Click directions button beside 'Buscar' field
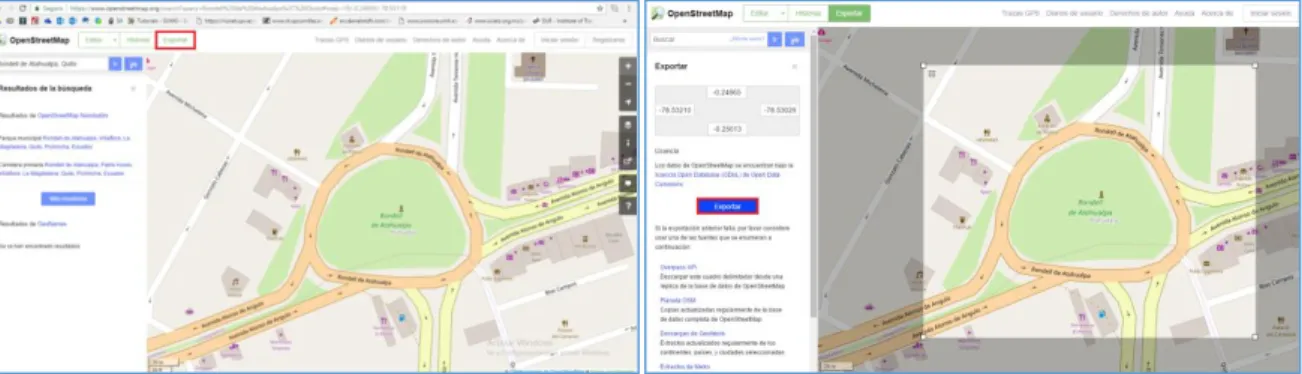 794,39
